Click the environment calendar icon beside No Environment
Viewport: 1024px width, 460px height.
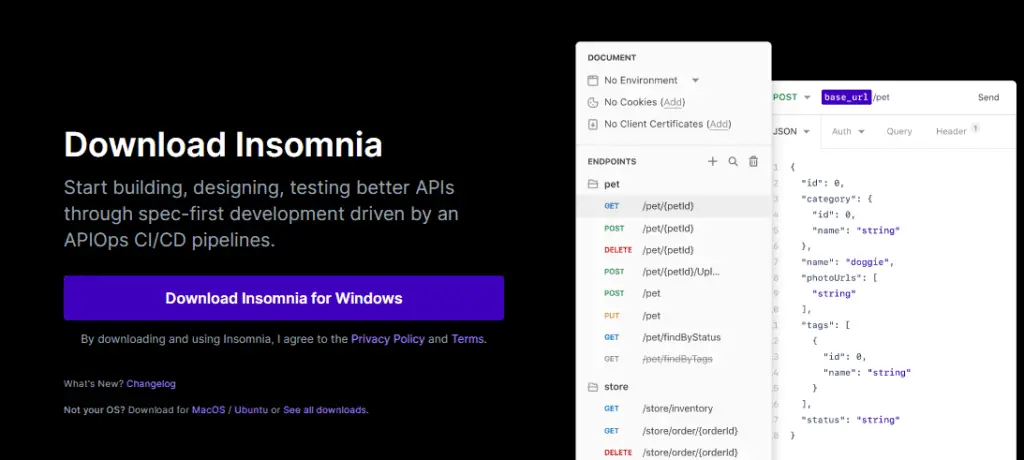[x=593, y=80]
